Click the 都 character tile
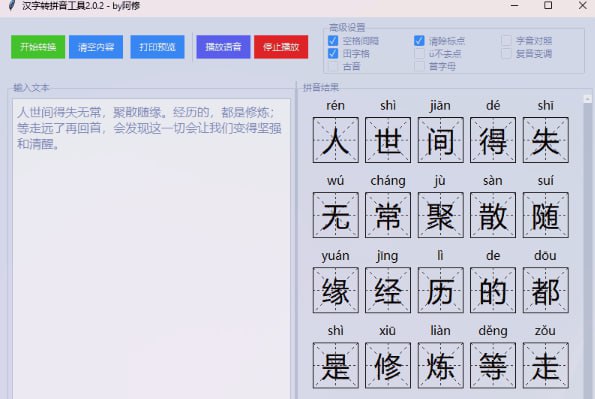 [x=546, y=290]
